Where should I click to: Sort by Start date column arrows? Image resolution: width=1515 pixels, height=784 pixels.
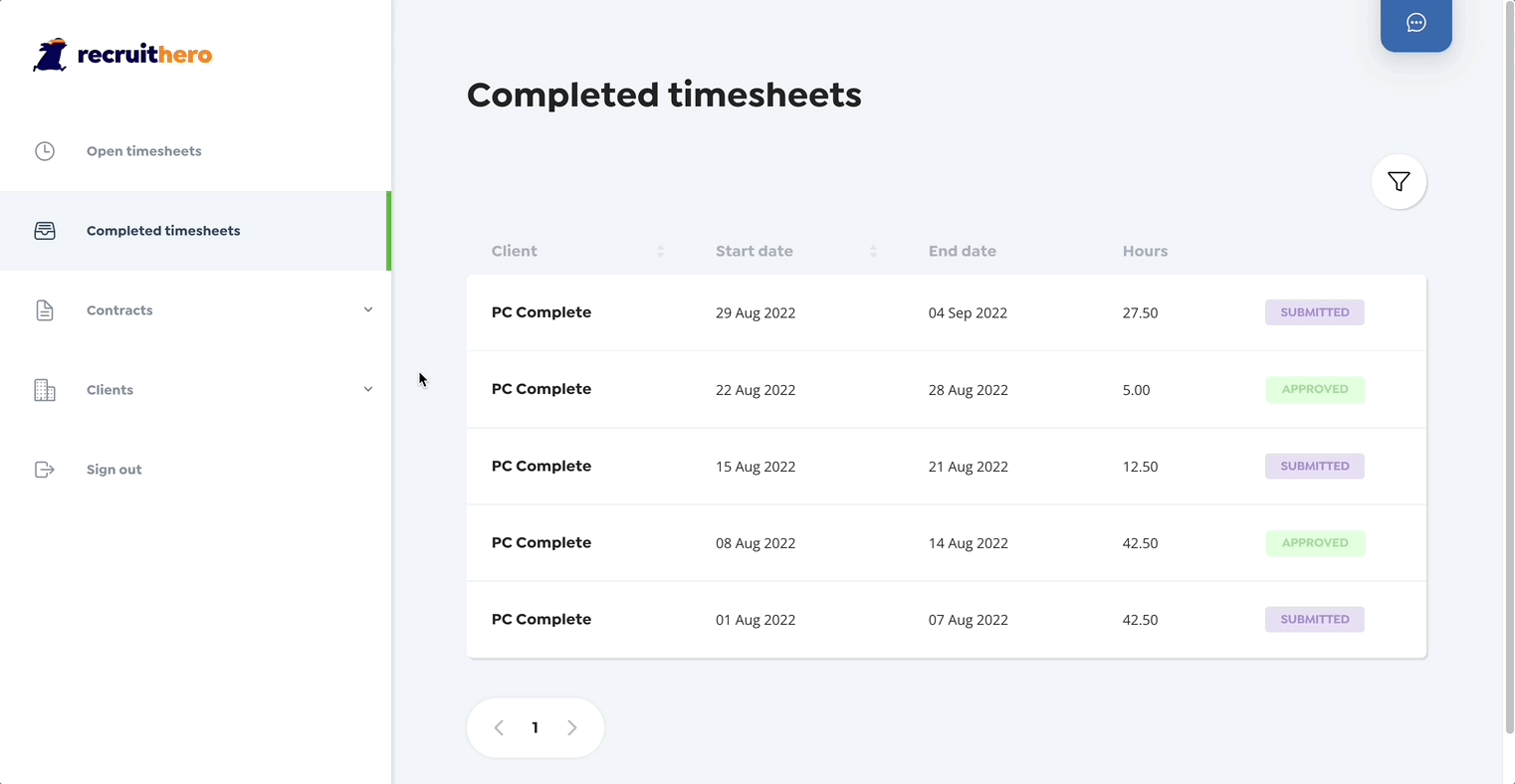pos(873,252)
